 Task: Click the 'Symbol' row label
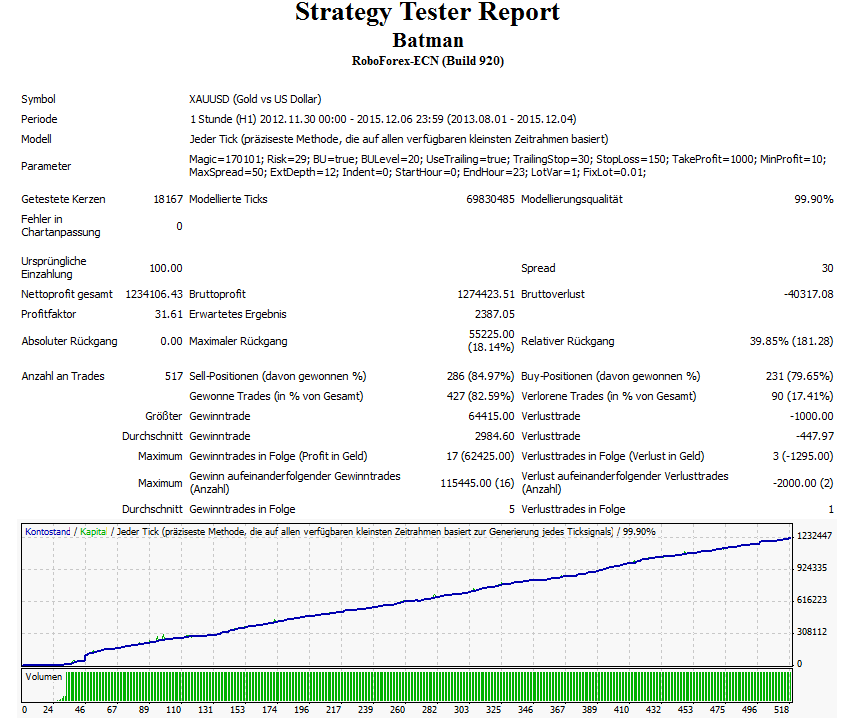(x=38, y=99)
